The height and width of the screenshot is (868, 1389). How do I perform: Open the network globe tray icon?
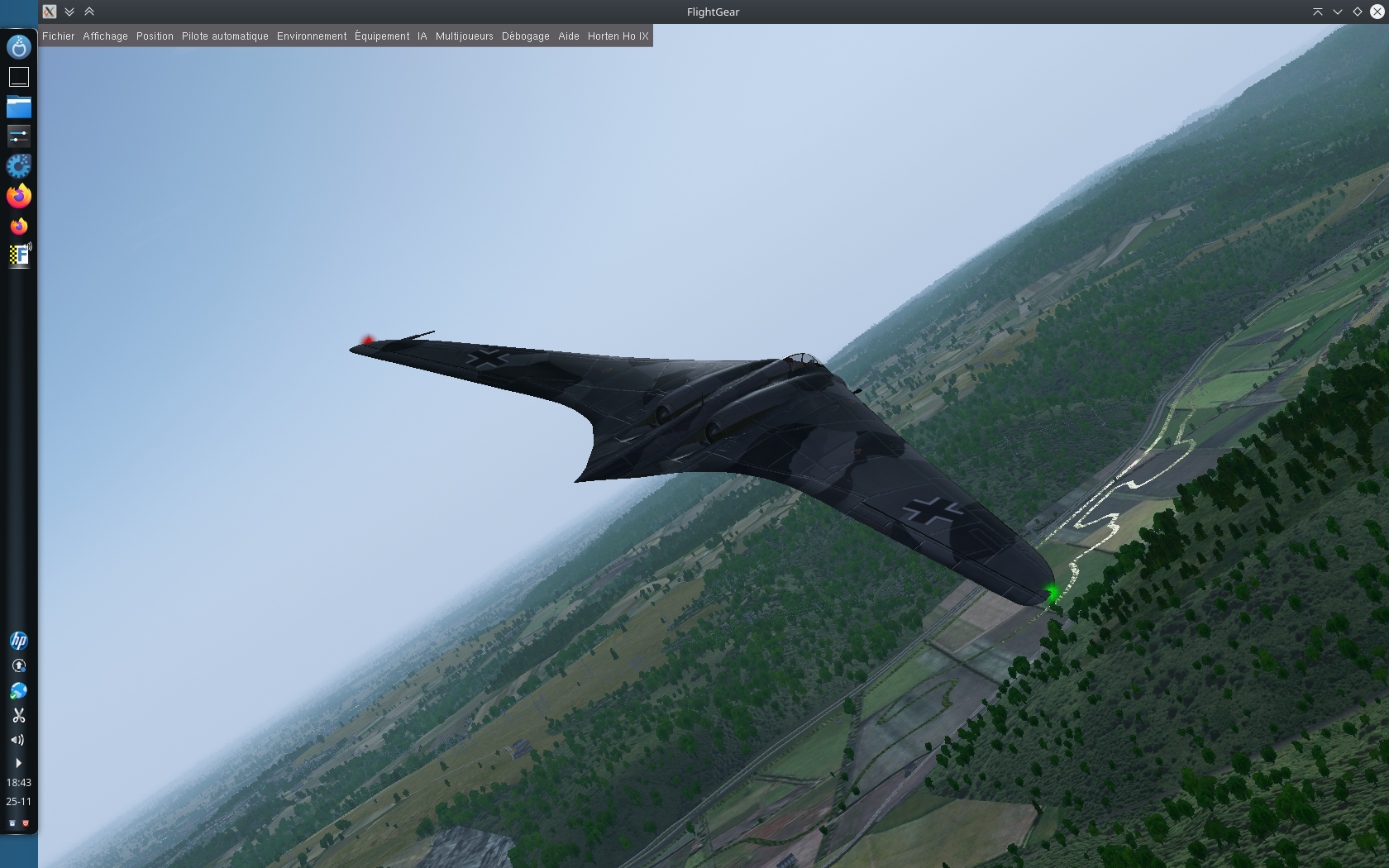(x=19, y=690)
